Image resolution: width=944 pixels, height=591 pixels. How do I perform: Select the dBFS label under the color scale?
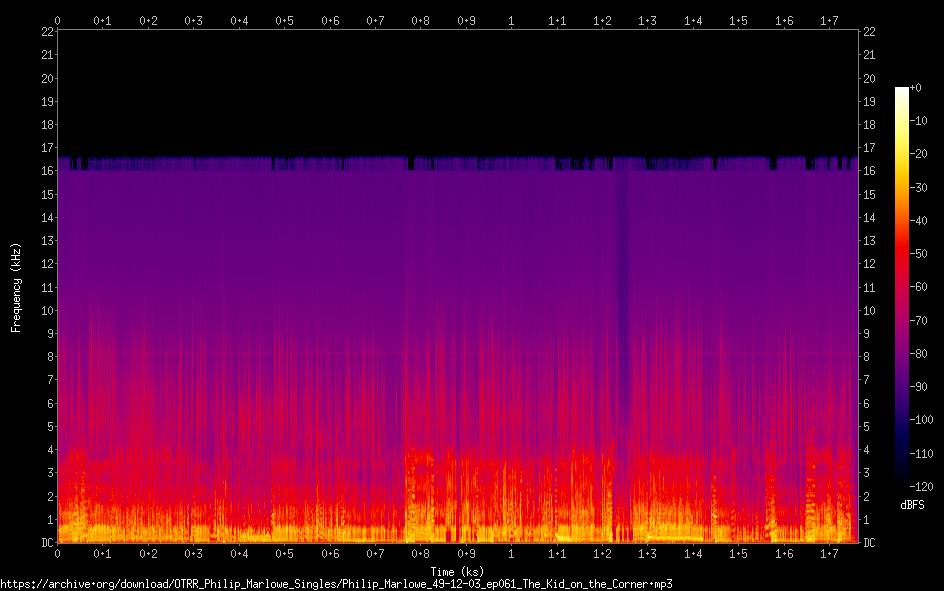[911, 505]
